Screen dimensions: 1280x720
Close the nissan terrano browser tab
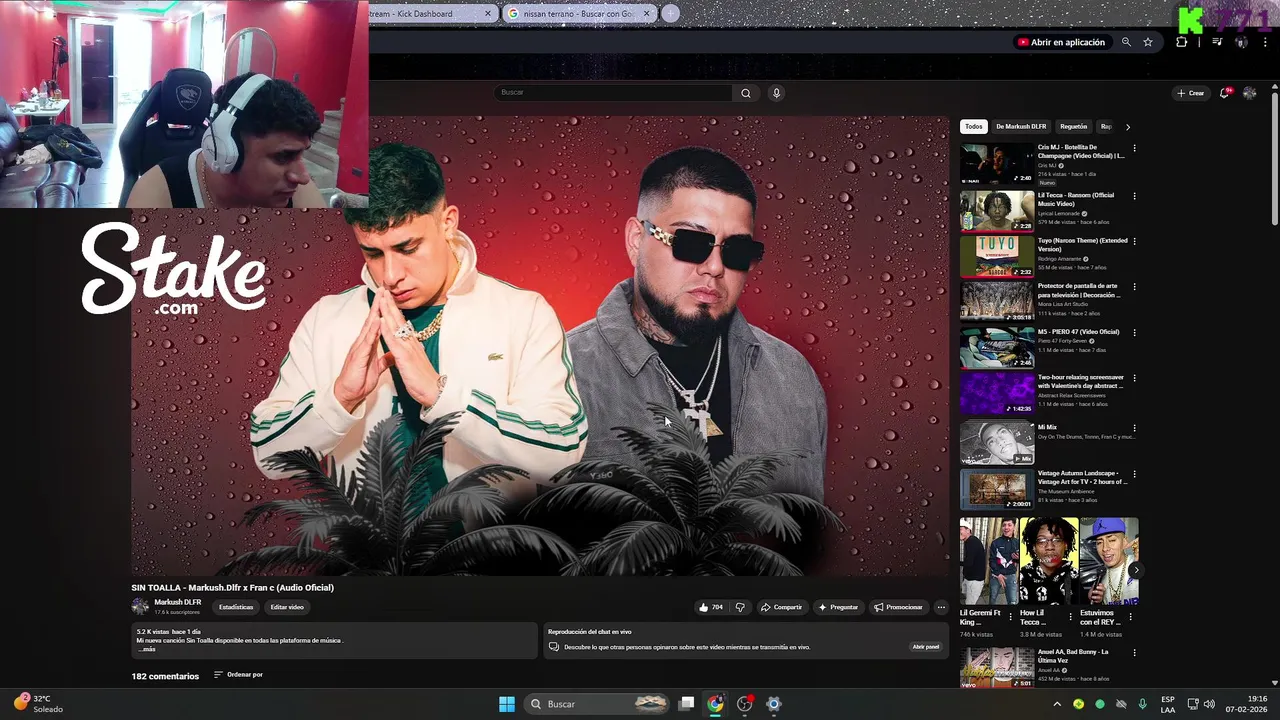647,14
